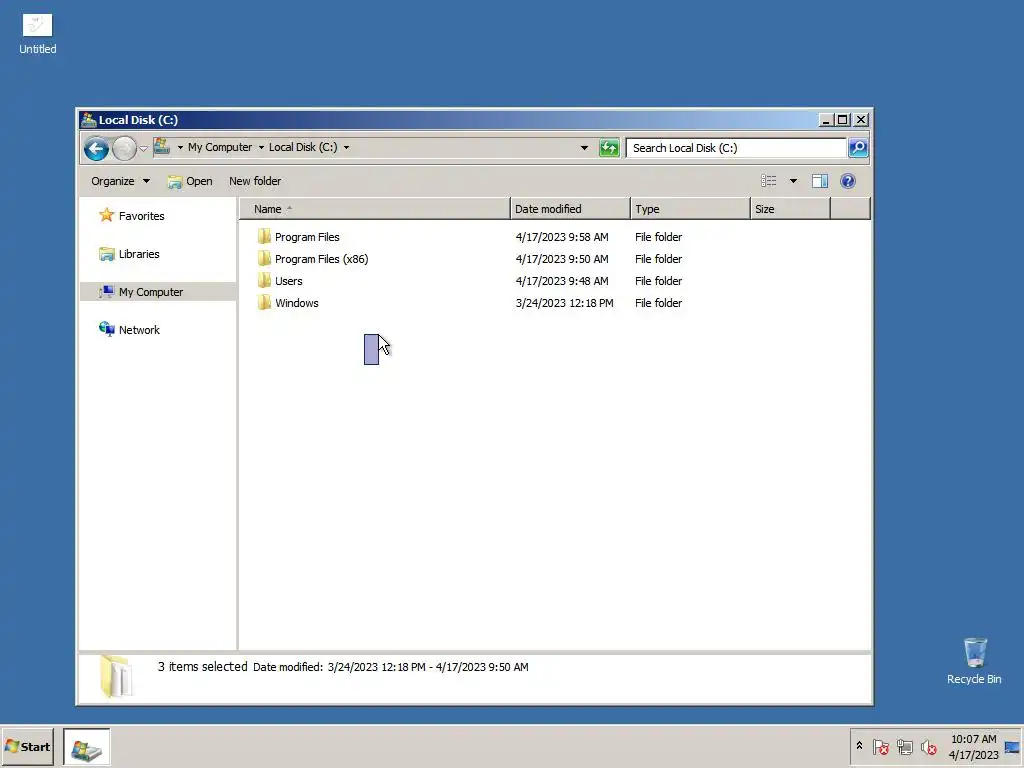Click the taskbar clock 10:07 AM
The width and height of the screenshot is (1024, 768).
point(973,739)
